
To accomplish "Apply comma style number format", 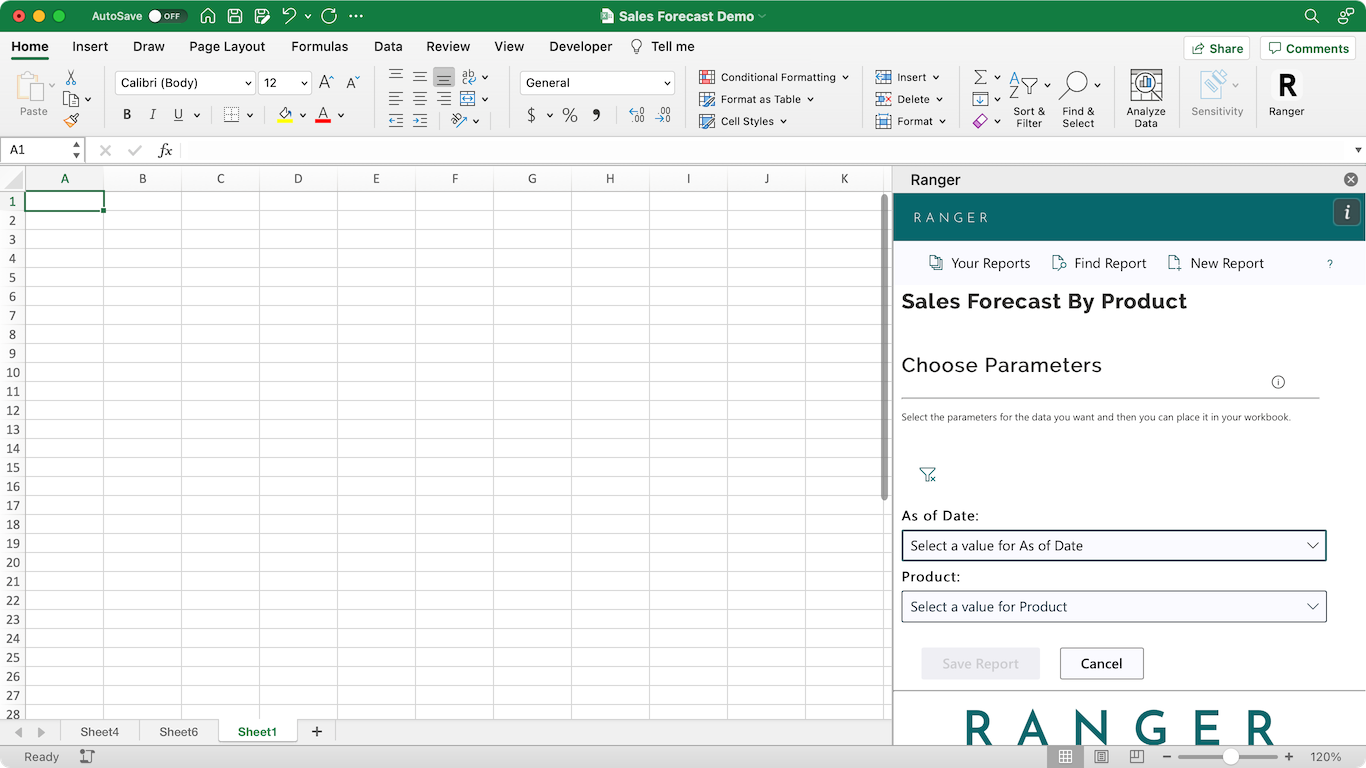I will tap(597, 115).
